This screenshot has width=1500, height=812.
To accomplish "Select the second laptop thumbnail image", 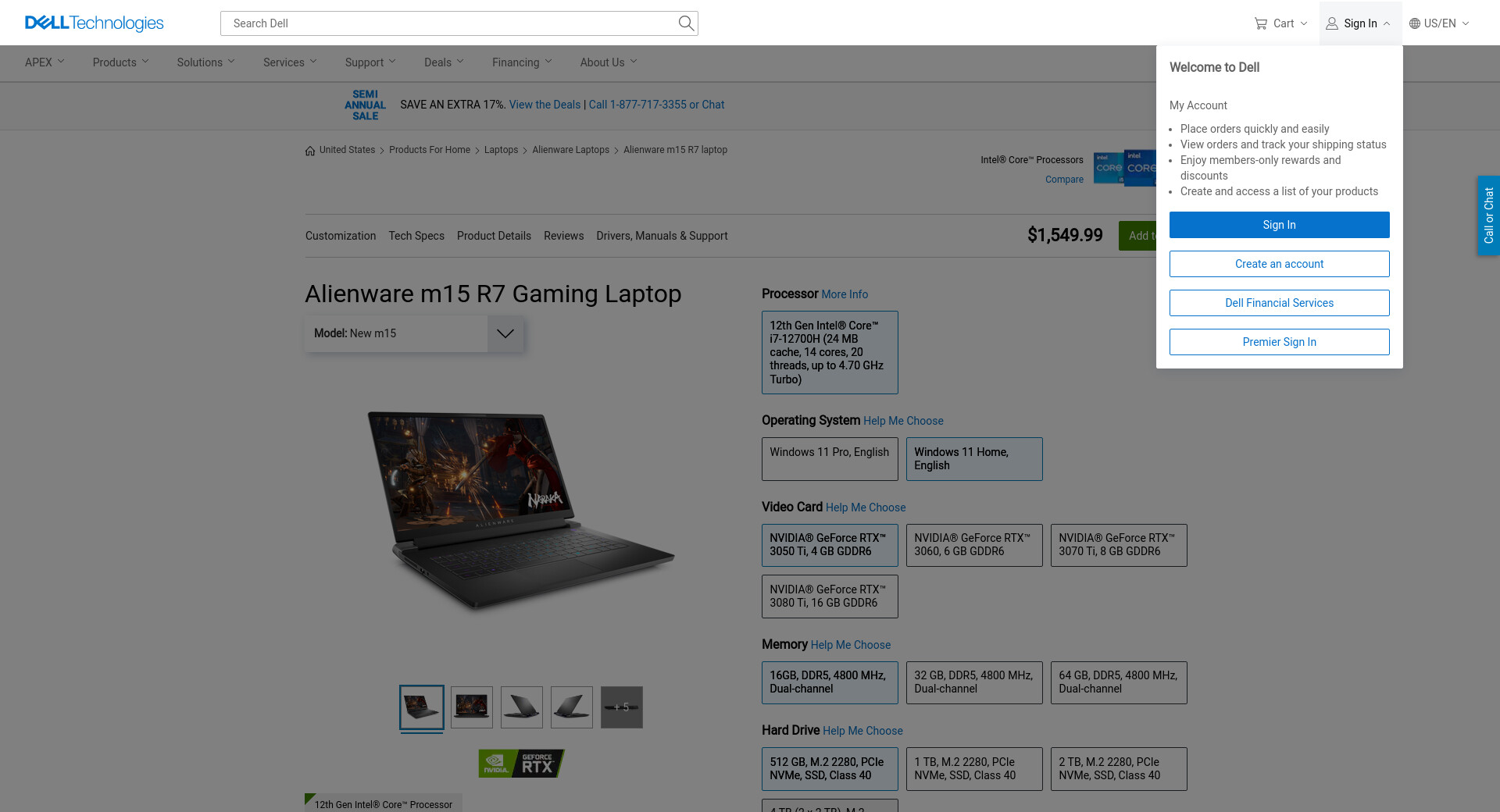I will pyautogui.click(x=472, y=707).
